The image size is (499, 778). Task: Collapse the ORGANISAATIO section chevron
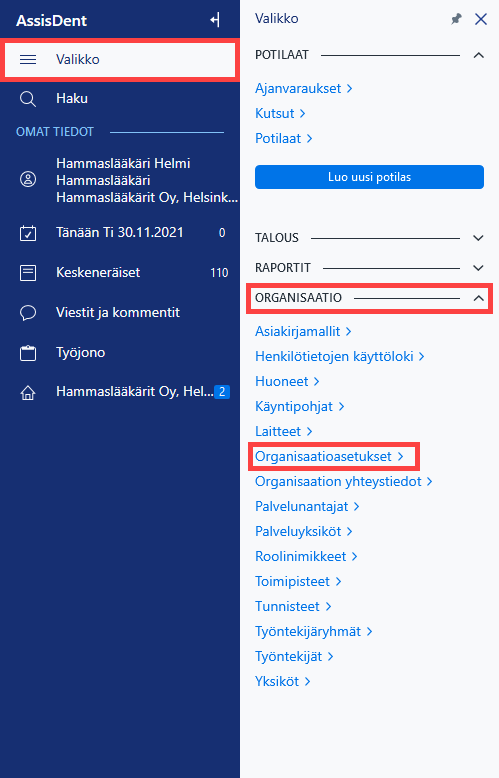tap(478, 298)
